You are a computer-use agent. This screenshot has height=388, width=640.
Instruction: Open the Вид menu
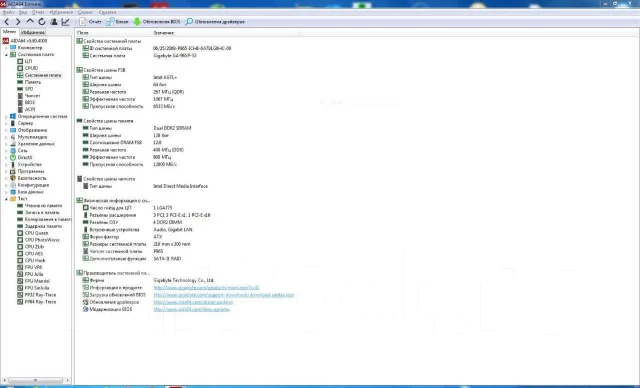[x=23, y=12]
